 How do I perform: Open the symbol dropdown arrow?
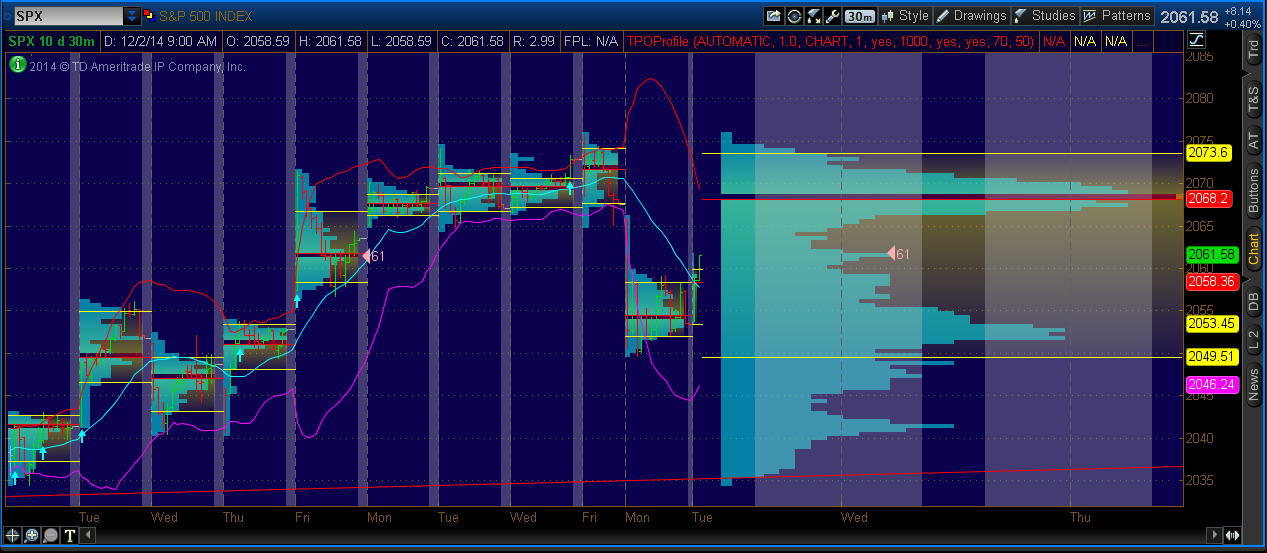point(132,16)
